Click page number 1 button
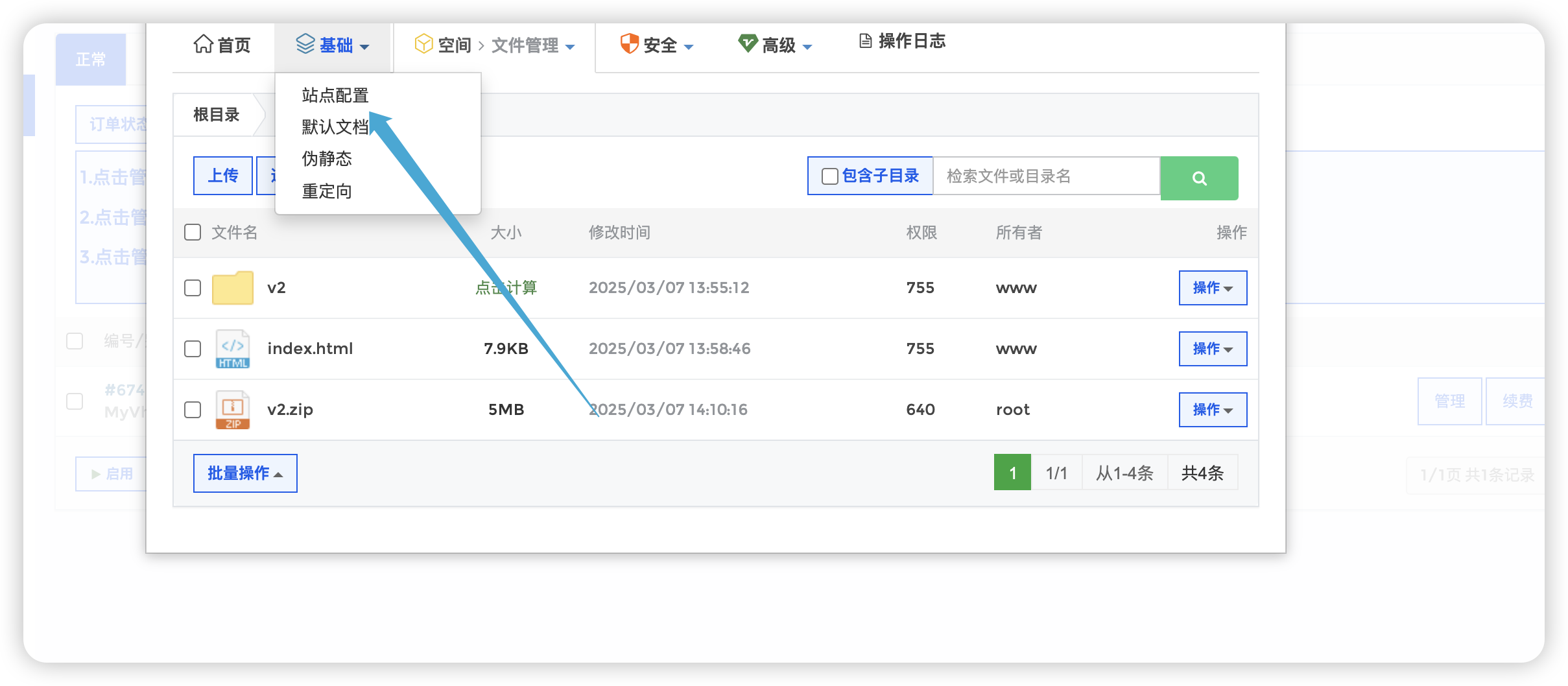 coord(1012,473)
